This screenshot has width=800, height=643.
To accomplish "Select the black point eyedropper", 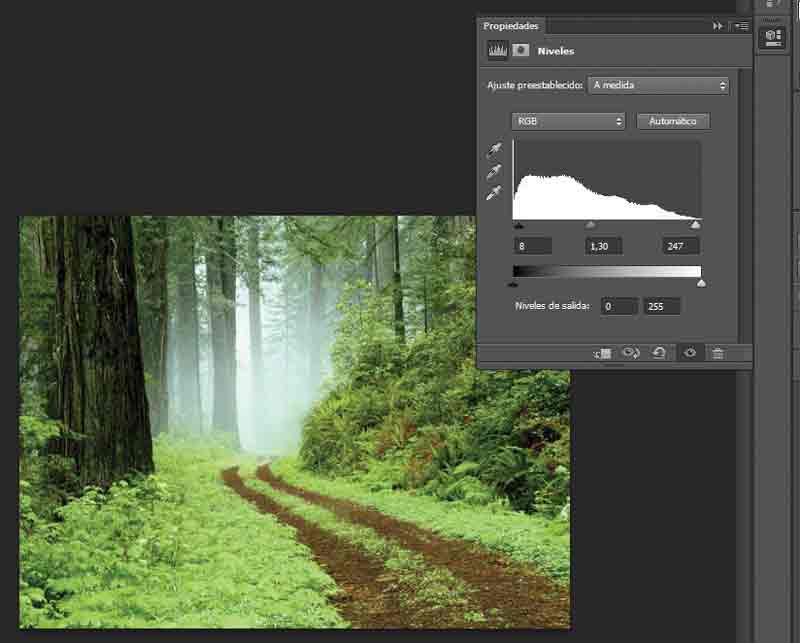I will pos(494,151).
